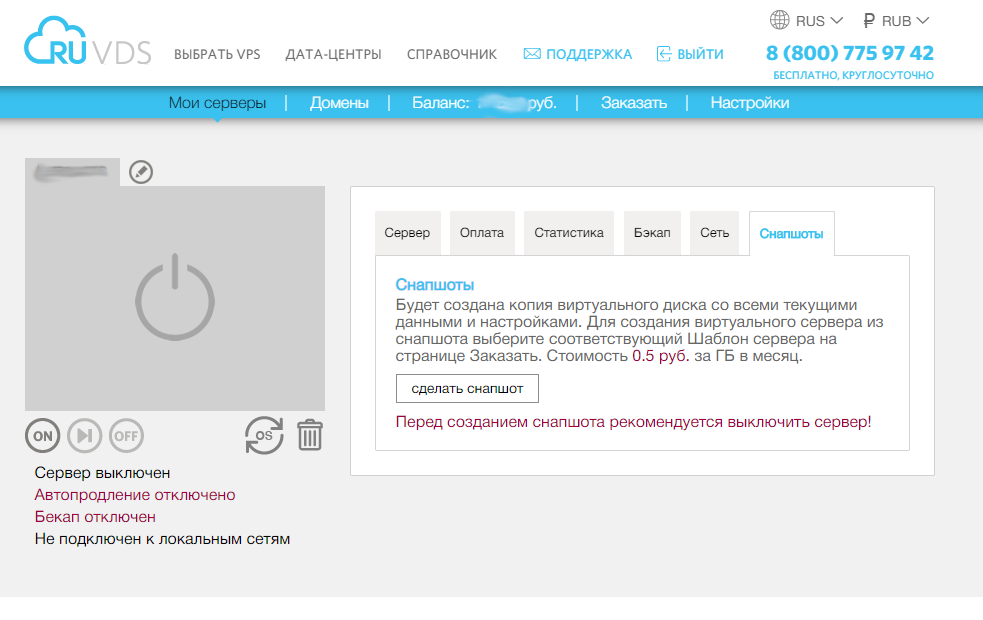Shut down server with OFF button
This screenshot has width=983, height=620.
[x=126, y=436]
